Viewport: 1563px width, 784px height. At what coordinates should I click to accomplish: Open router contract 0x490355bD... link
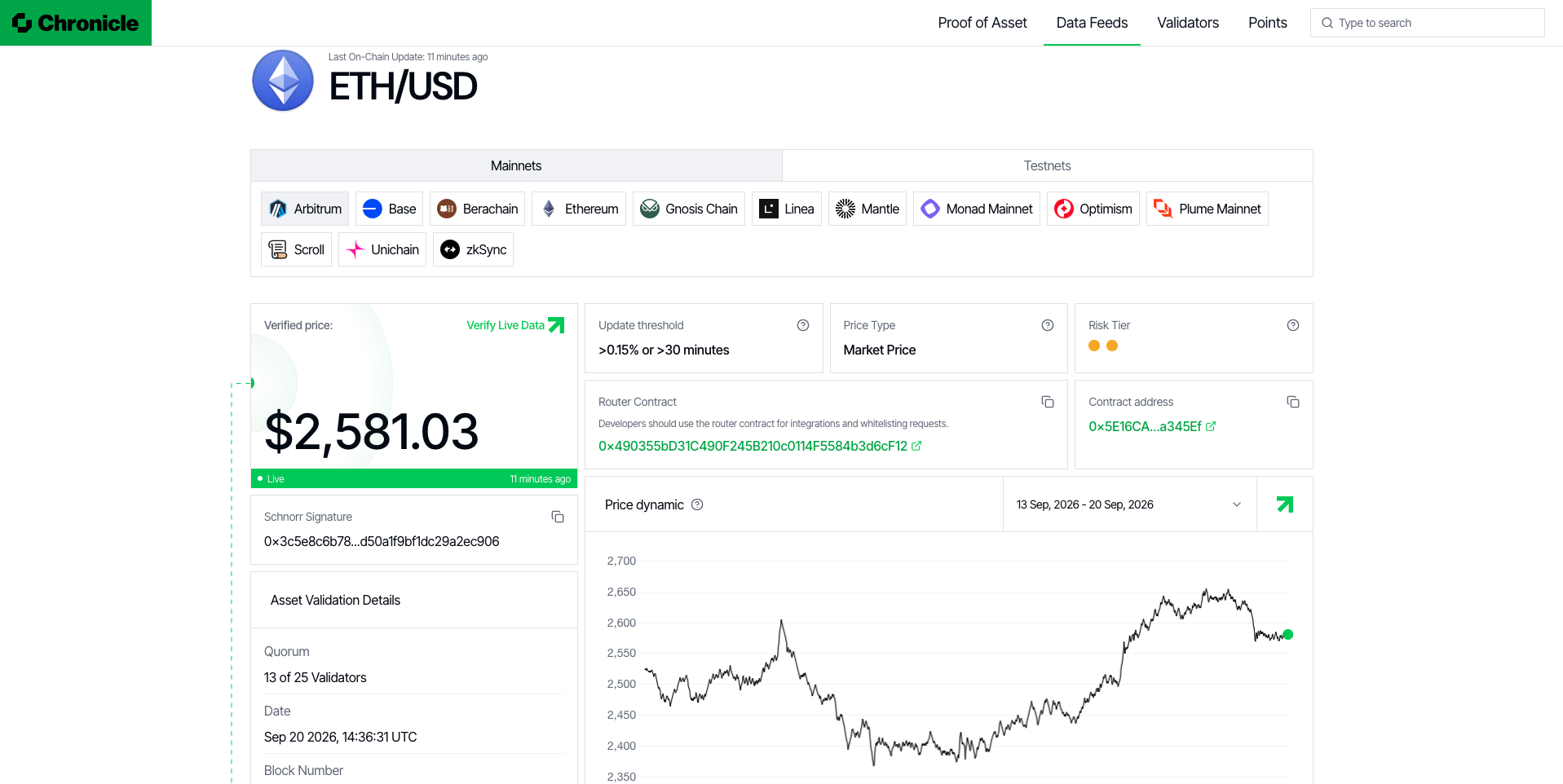[x=760, y=446]
